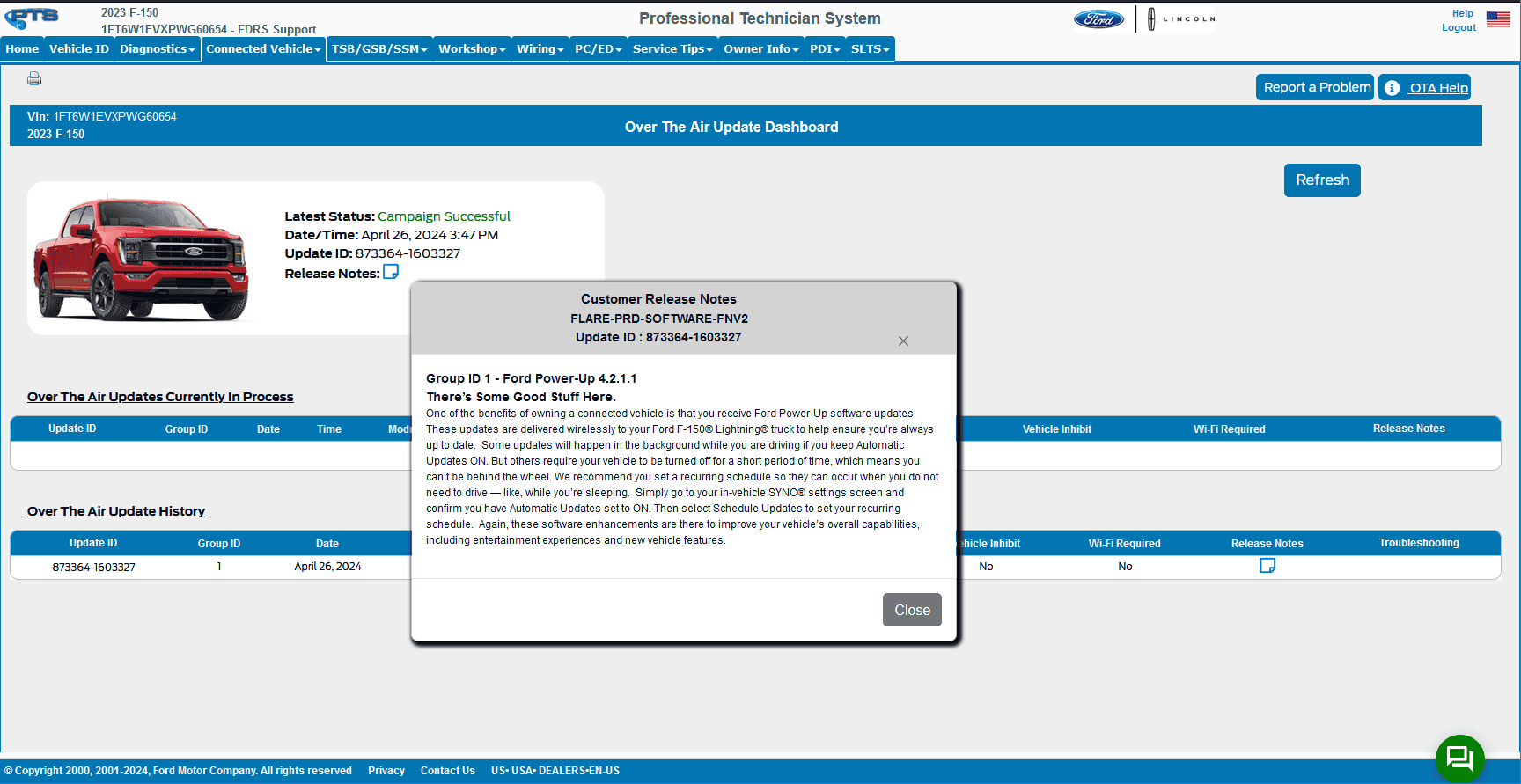Open the SLTS dropdown
Viewport: 1521px width, 784px height.
click(x=871, y=49)
